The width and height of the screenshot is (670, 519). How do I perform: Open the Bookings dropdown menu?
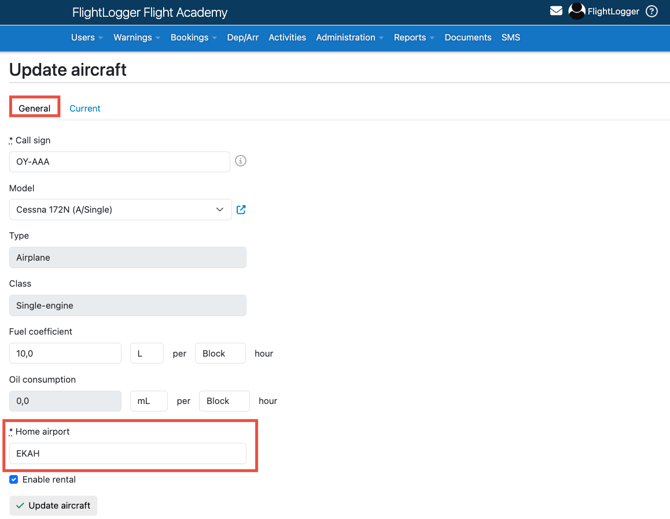[x=193, y=38]
